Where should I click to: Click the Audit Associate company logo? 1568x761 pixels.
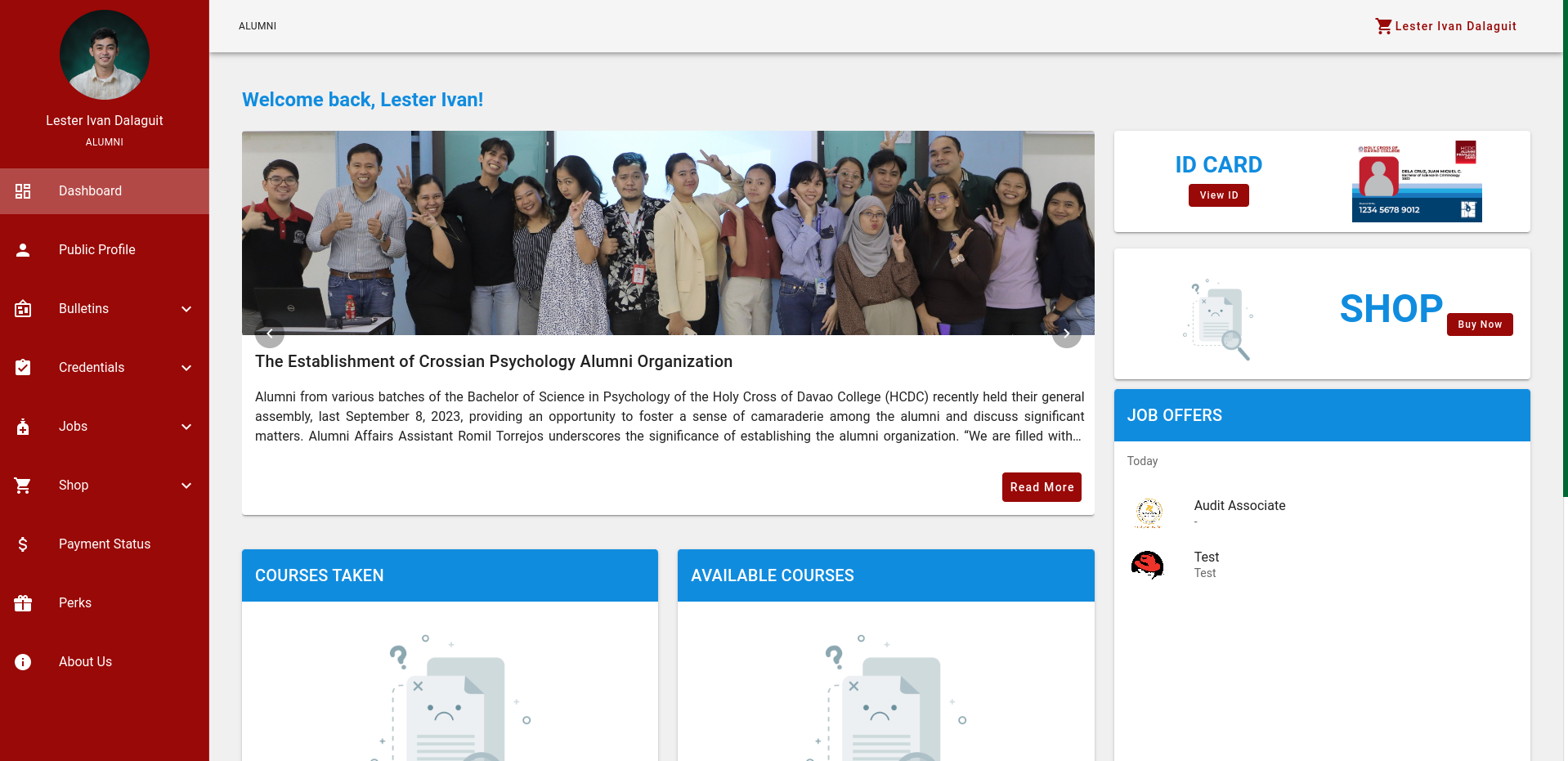pos(1148,513)
